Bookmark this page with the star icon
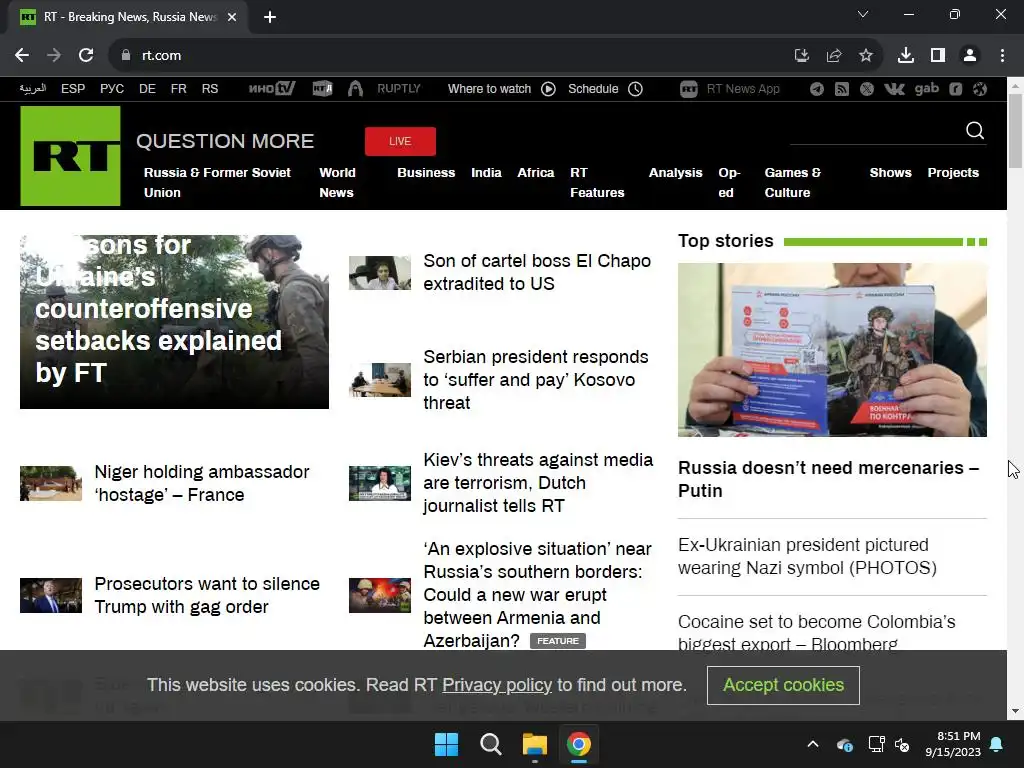 coord(865,56)
